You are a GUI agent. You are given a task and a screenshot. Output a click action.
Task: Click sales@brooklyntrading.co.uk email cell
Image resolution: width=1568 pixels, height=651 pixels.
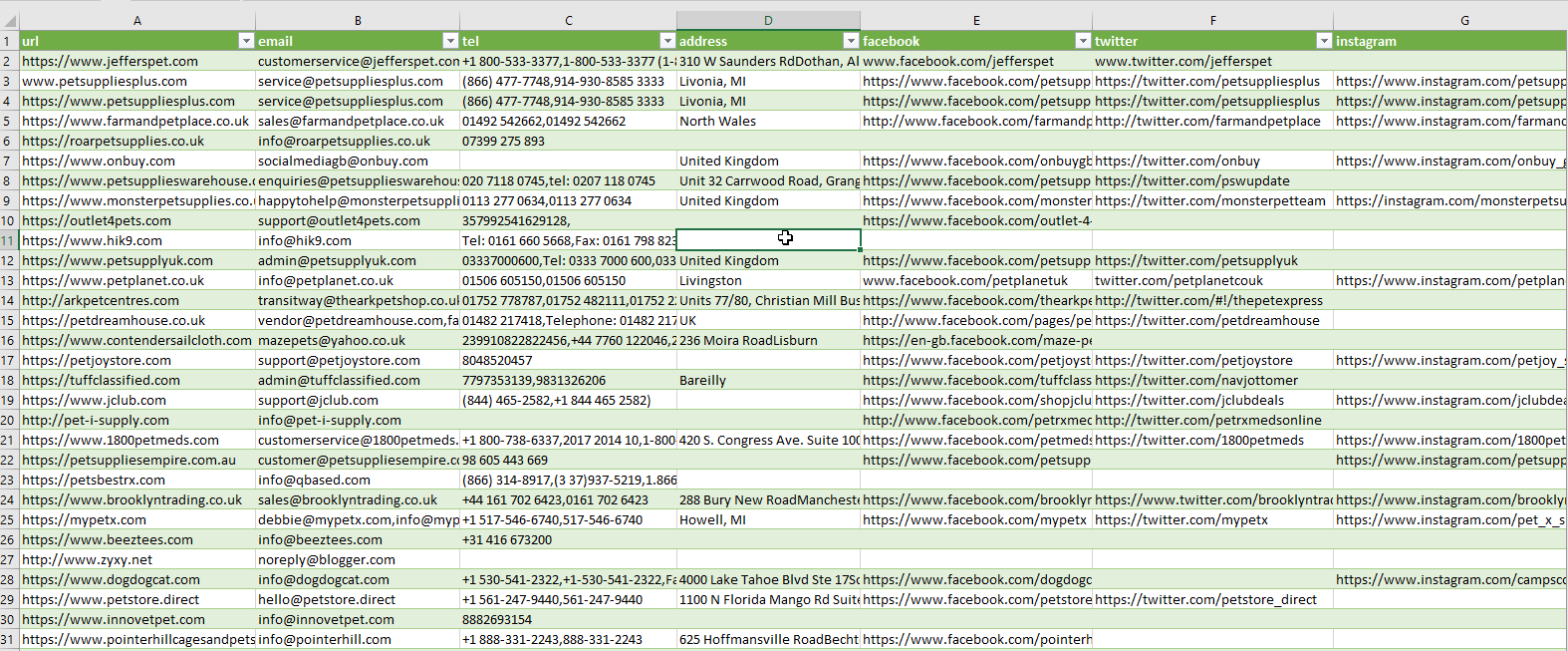coord(358,499)
